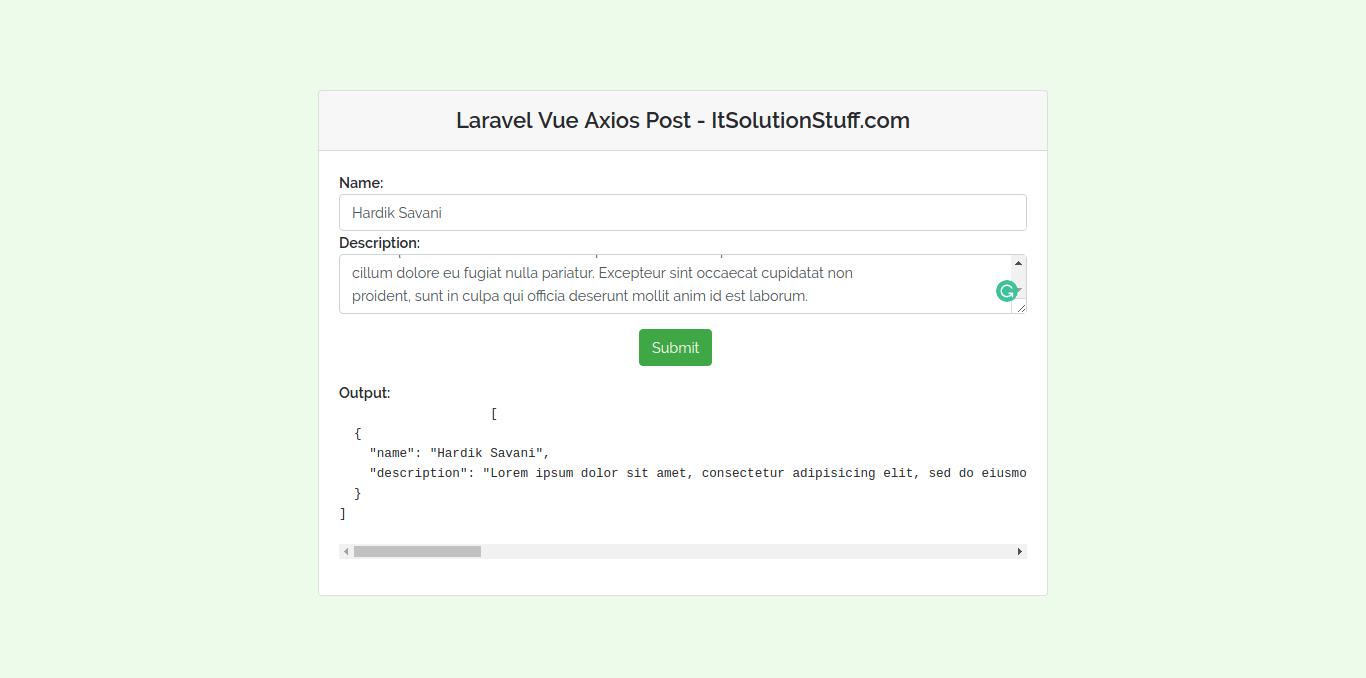Click the JSON name field in the output
The width and height of the screenshot is (1366, 678).
tap(391, 452)
